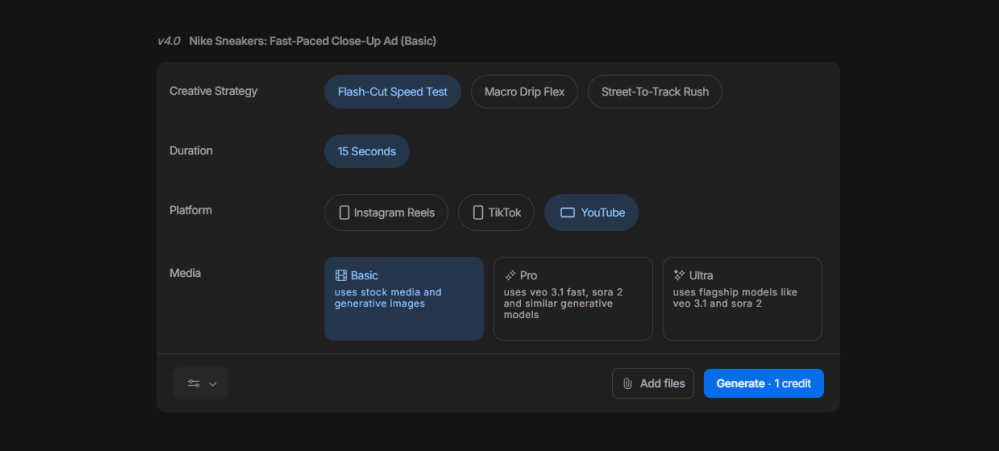
Task: Pick the Street-To-Track Rush strategy
Action: (654, 92)
